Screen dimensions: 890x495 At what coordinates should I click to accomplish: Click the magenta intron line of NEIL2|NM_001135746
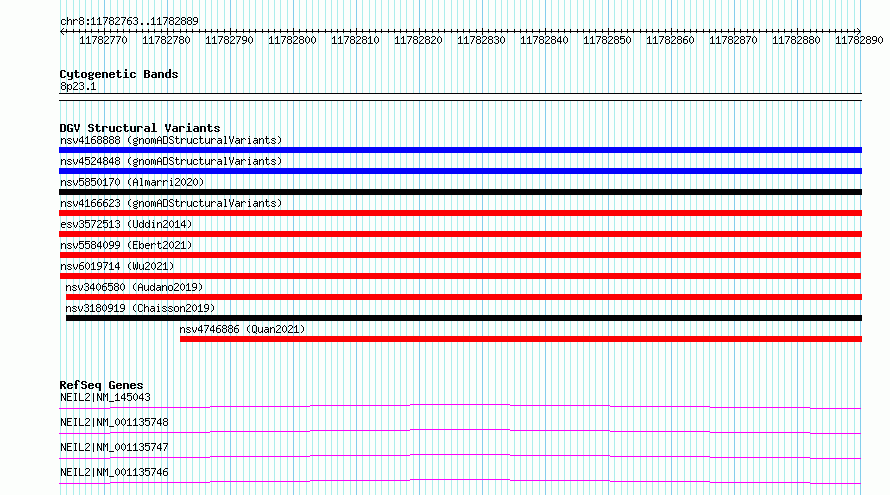(460, 481)
